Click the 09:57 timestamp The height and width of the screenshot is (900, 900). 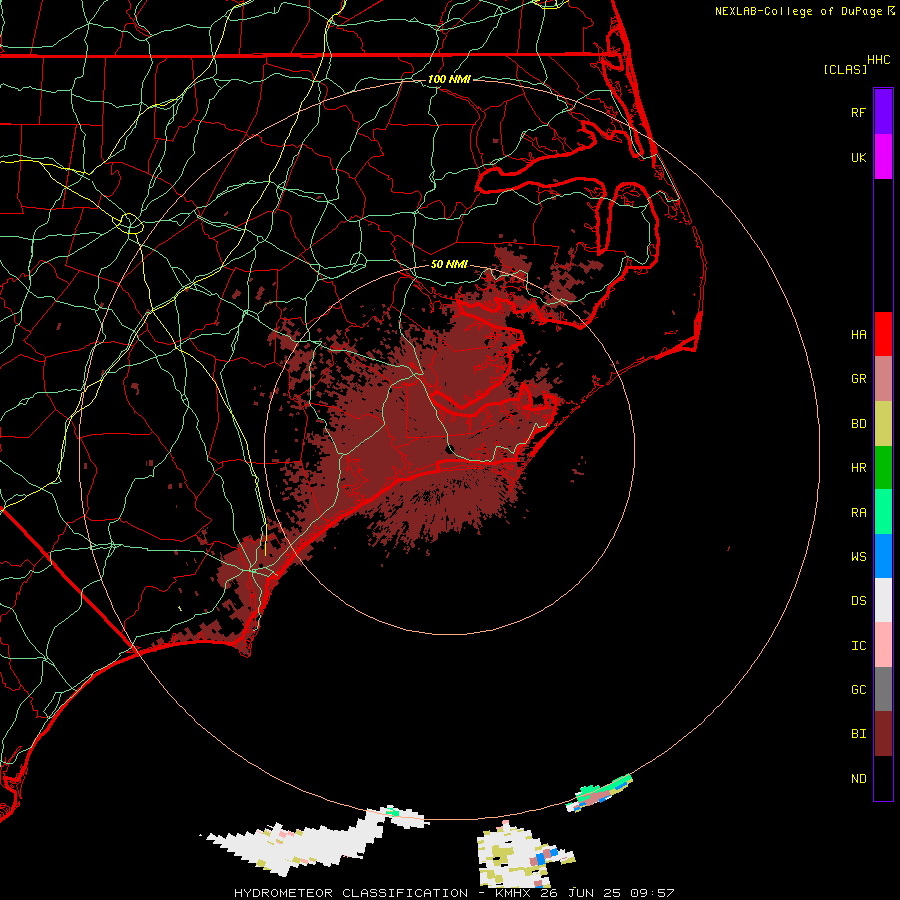point(652,893)
